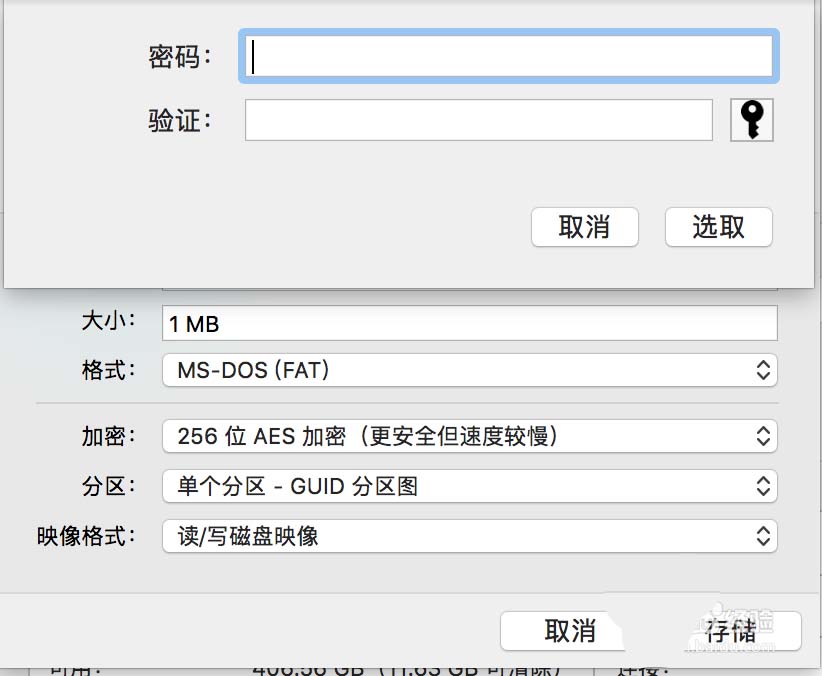Focus the 验证 verify password field
The height and width of the screenshot is (676, 822).
pos(478,120)
